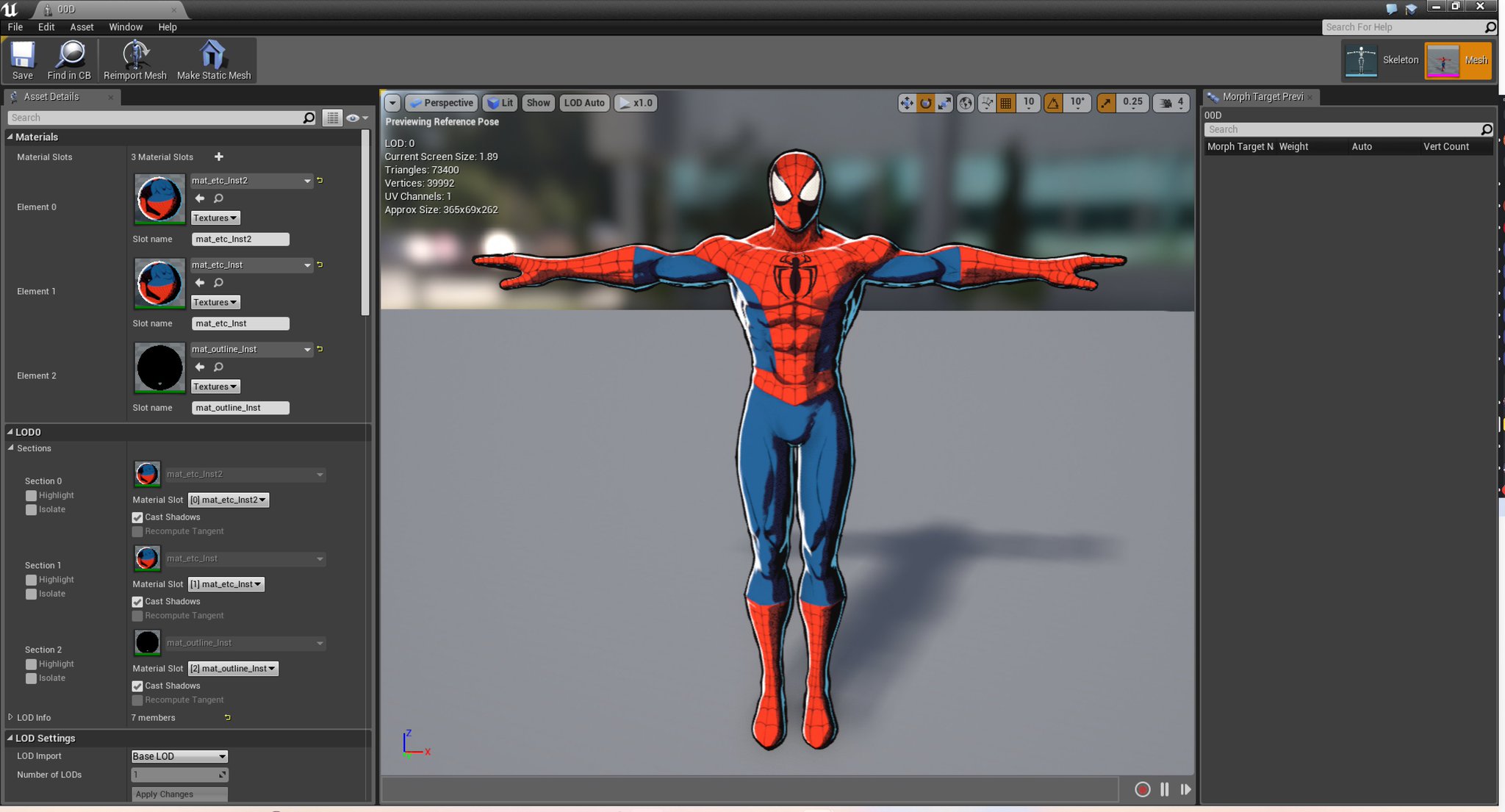Expand the LOD Info section
Image resolution: width=1505 pixels, height=812 pixels.
pyautogui.click(x=10, y=717)
